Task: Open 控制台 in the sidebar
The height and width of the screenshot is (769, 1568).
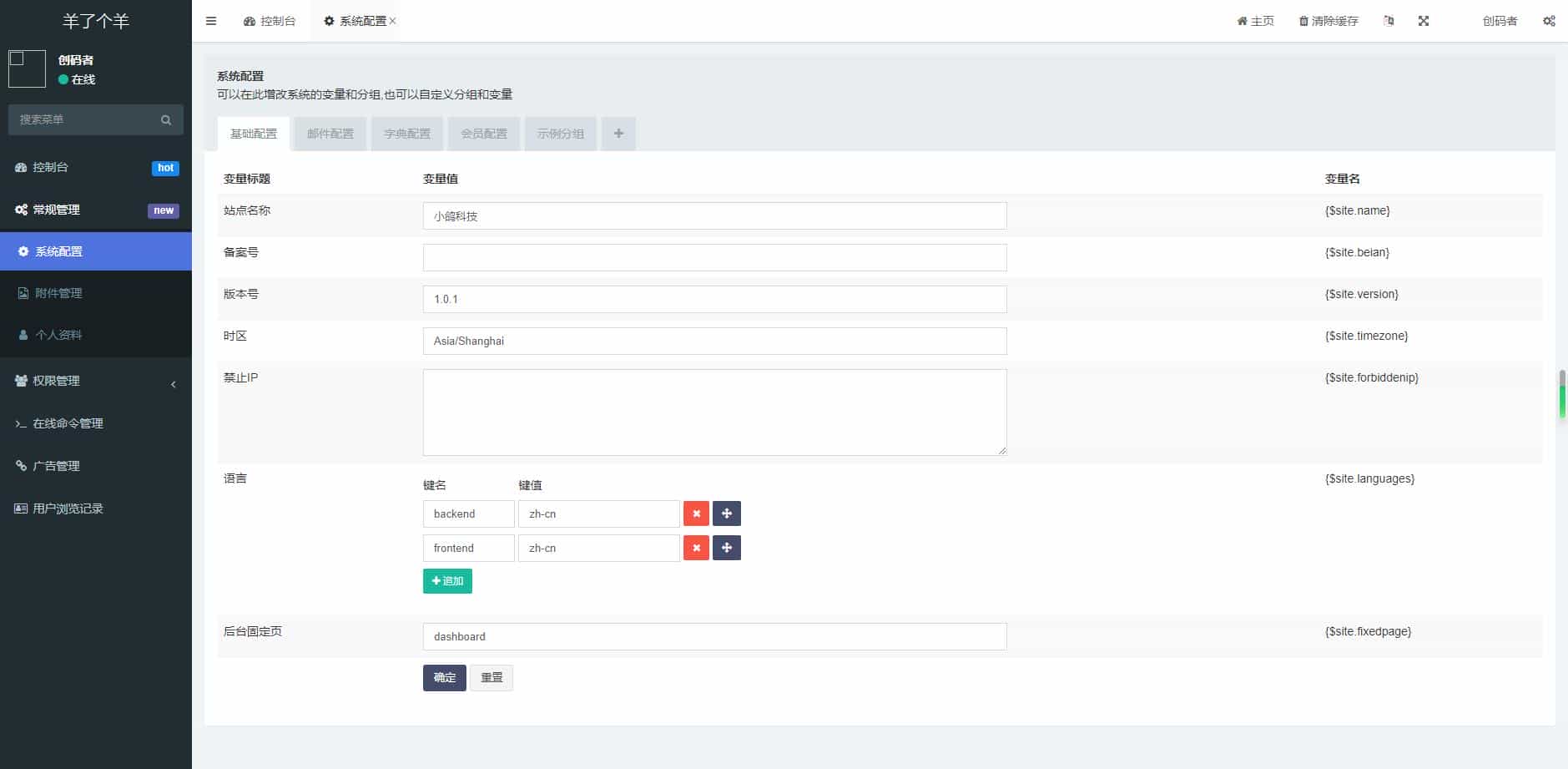Action: [x=96, y=167]
